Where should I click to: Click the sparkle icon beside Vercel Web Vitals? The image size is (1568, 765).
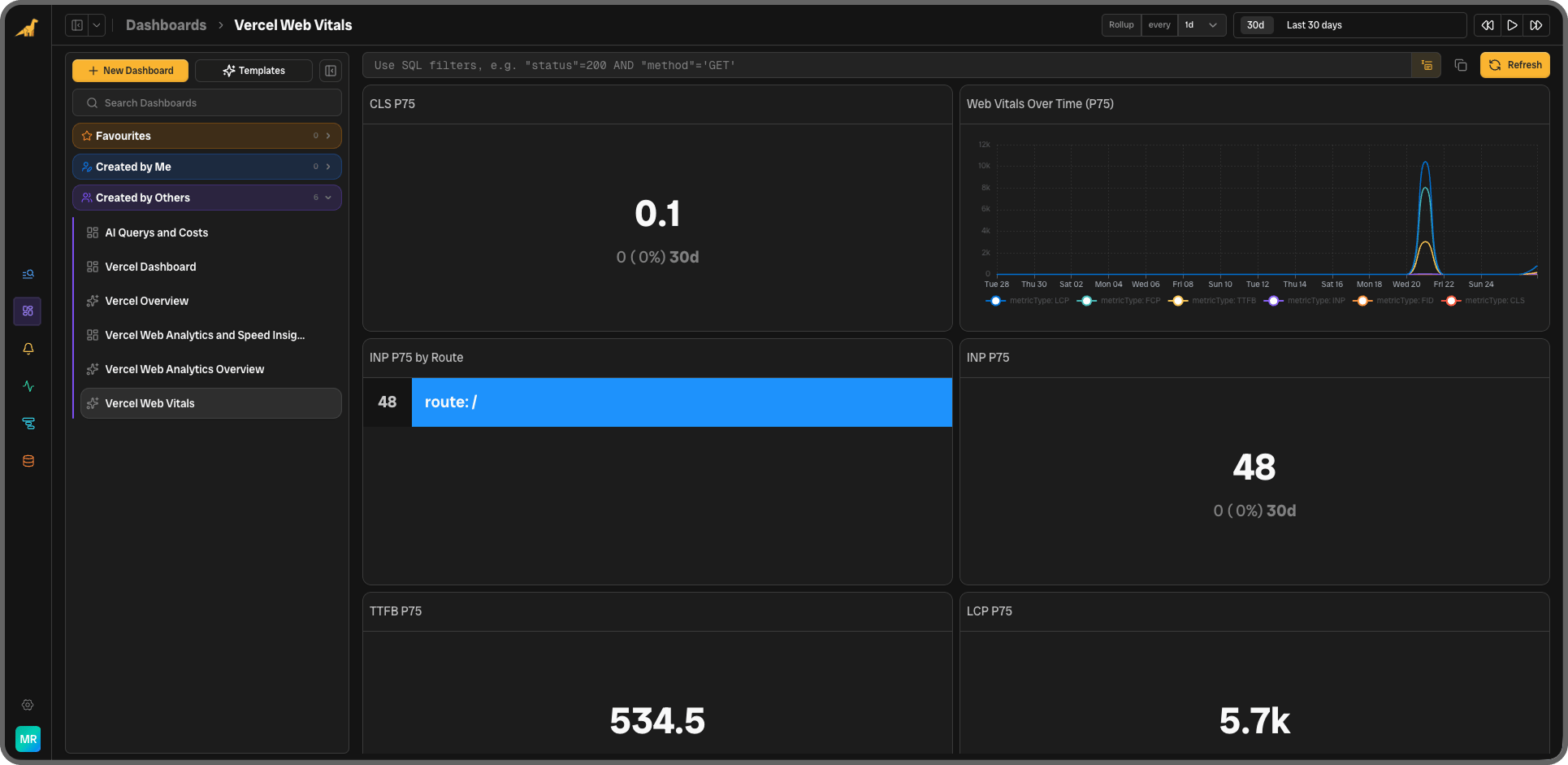(x=93, y=403)
